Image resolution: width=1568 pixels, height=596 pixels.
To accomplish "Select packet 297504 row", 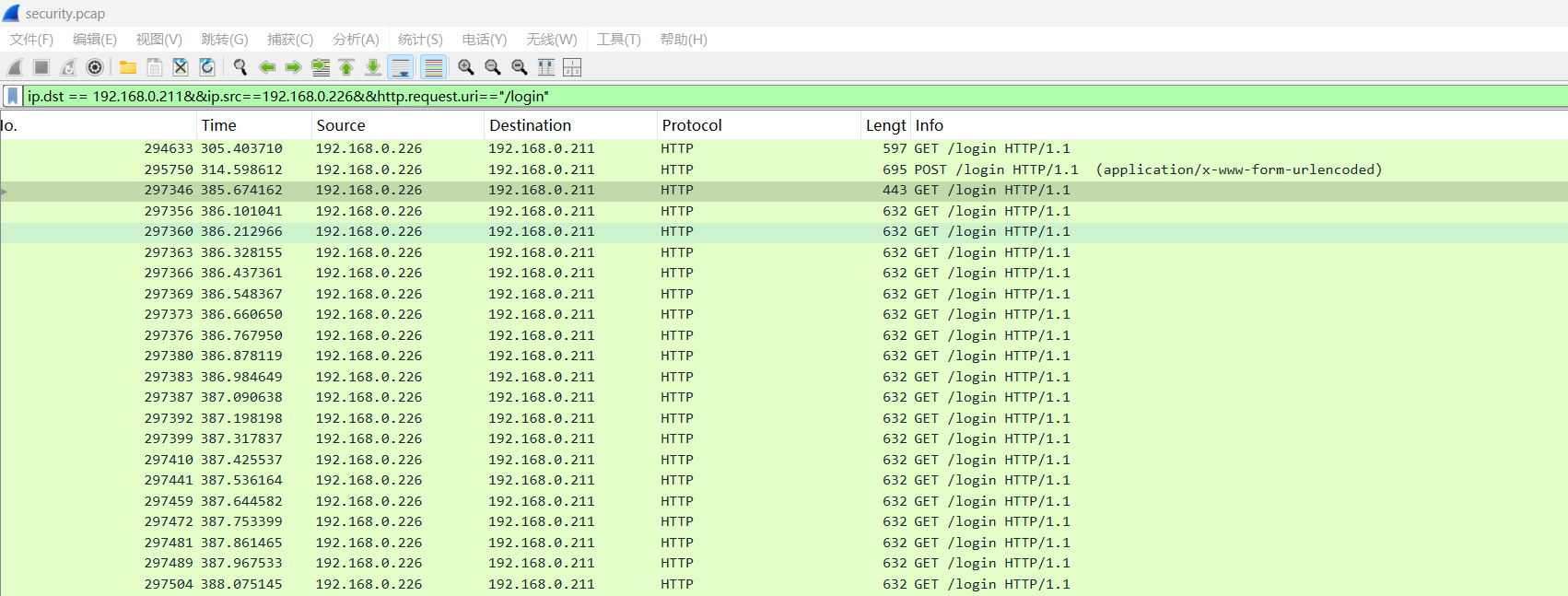I will (x=784, y=584).
